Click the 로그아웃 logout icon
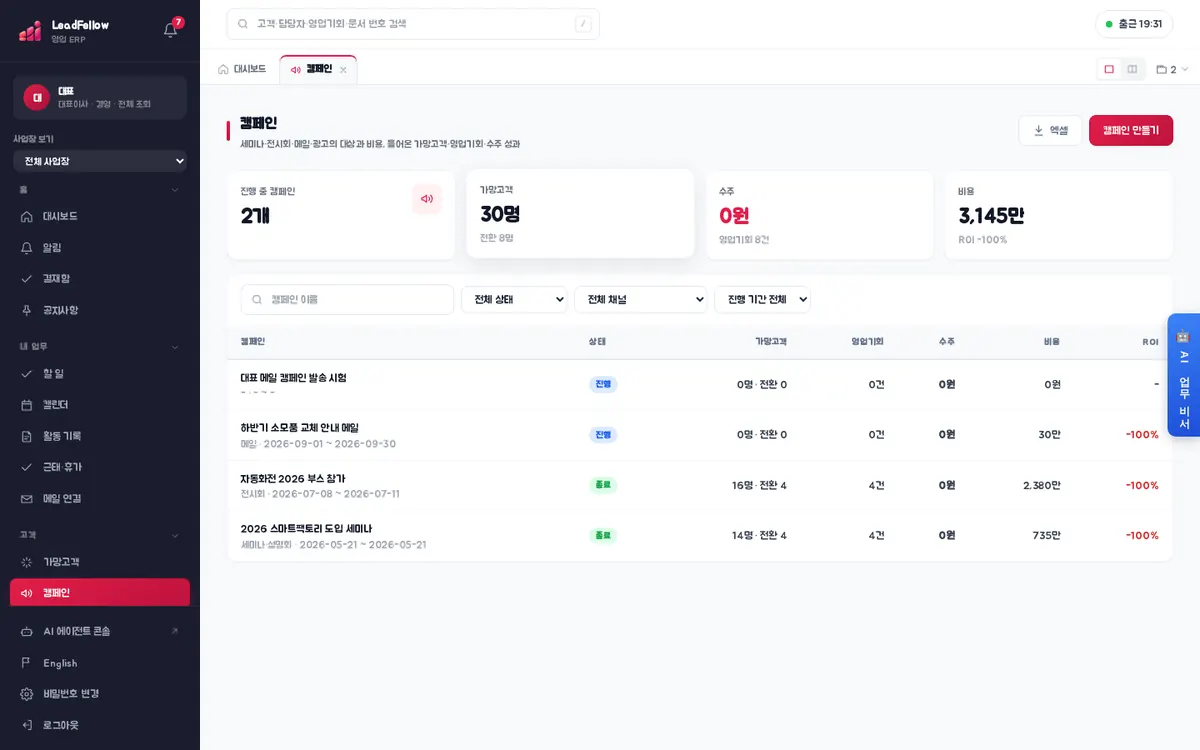This screenshot has height=750, width=1200. pos(27,725)
